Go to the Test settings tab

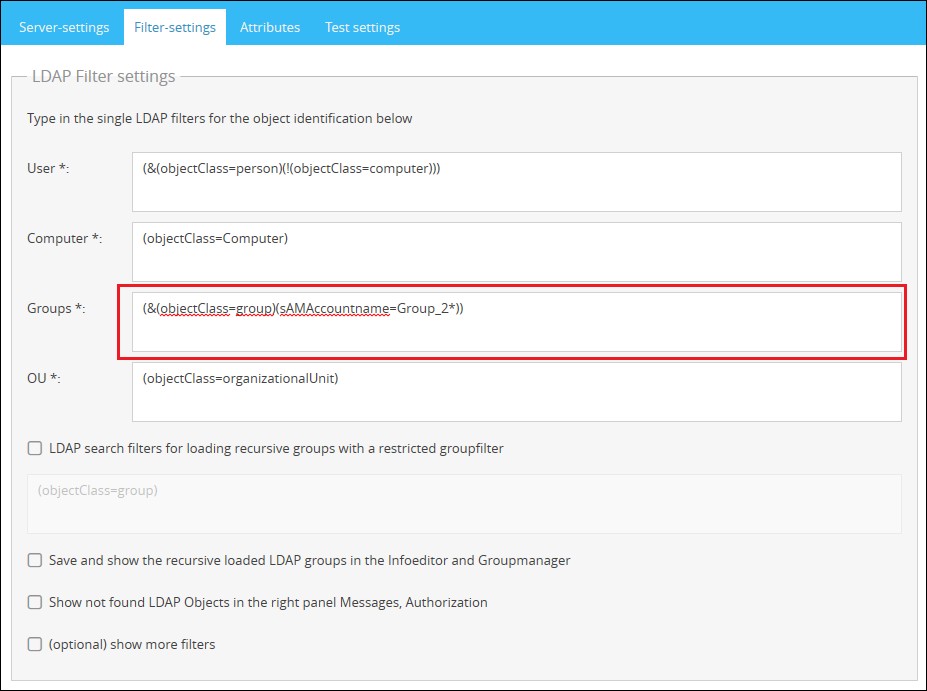coord(362,27)
